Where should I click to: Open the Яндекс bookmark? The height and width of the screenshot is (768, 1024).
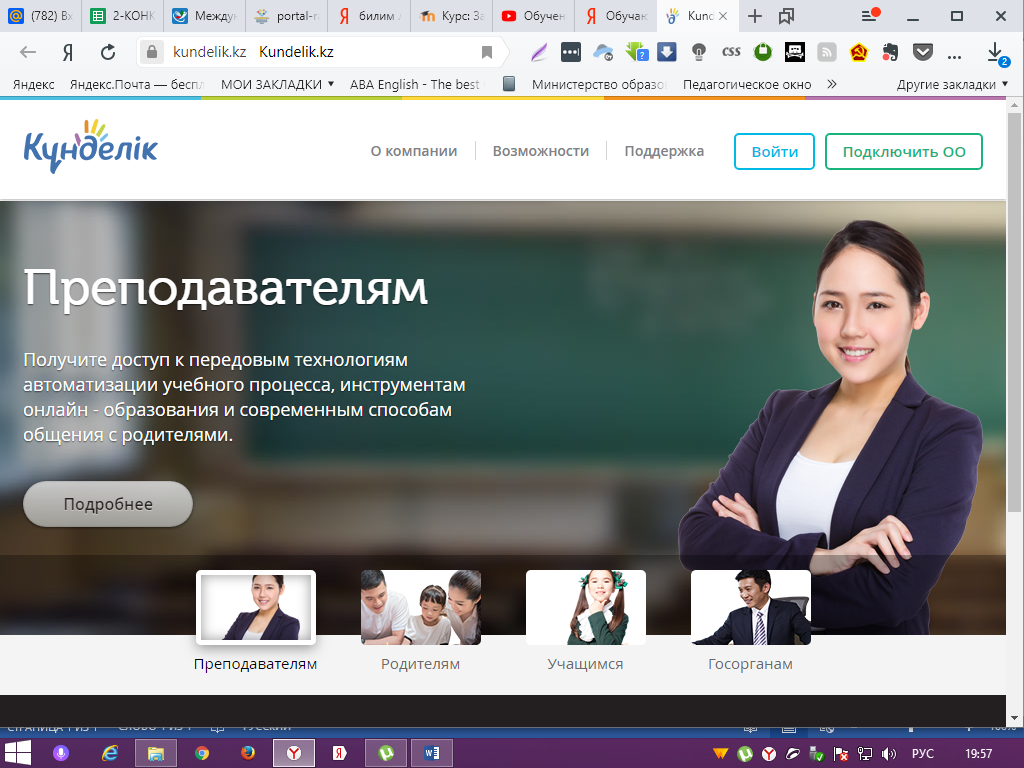click(33, 84)
